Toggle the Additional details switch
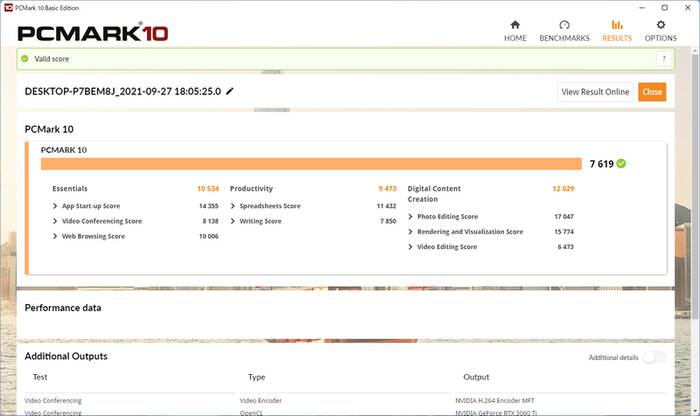 point(654,357)
